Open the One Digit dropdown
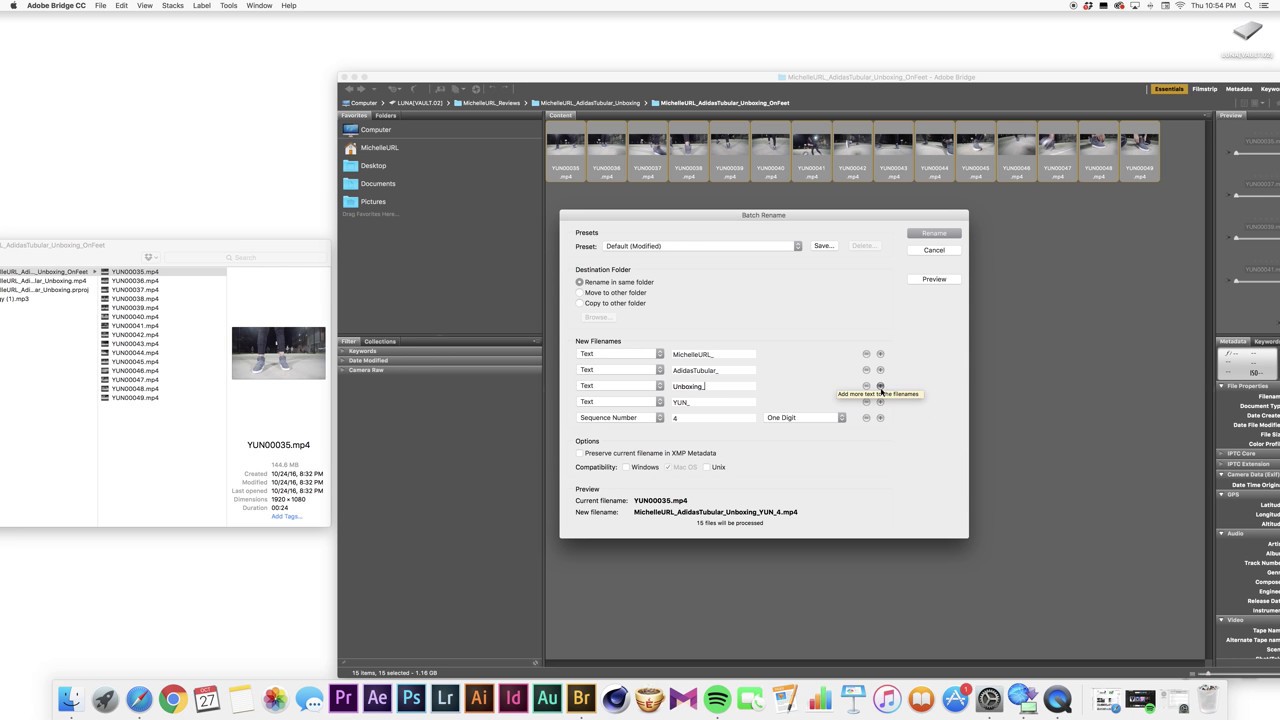This screenshot has height=720, width=1280. tap(805, 418)
